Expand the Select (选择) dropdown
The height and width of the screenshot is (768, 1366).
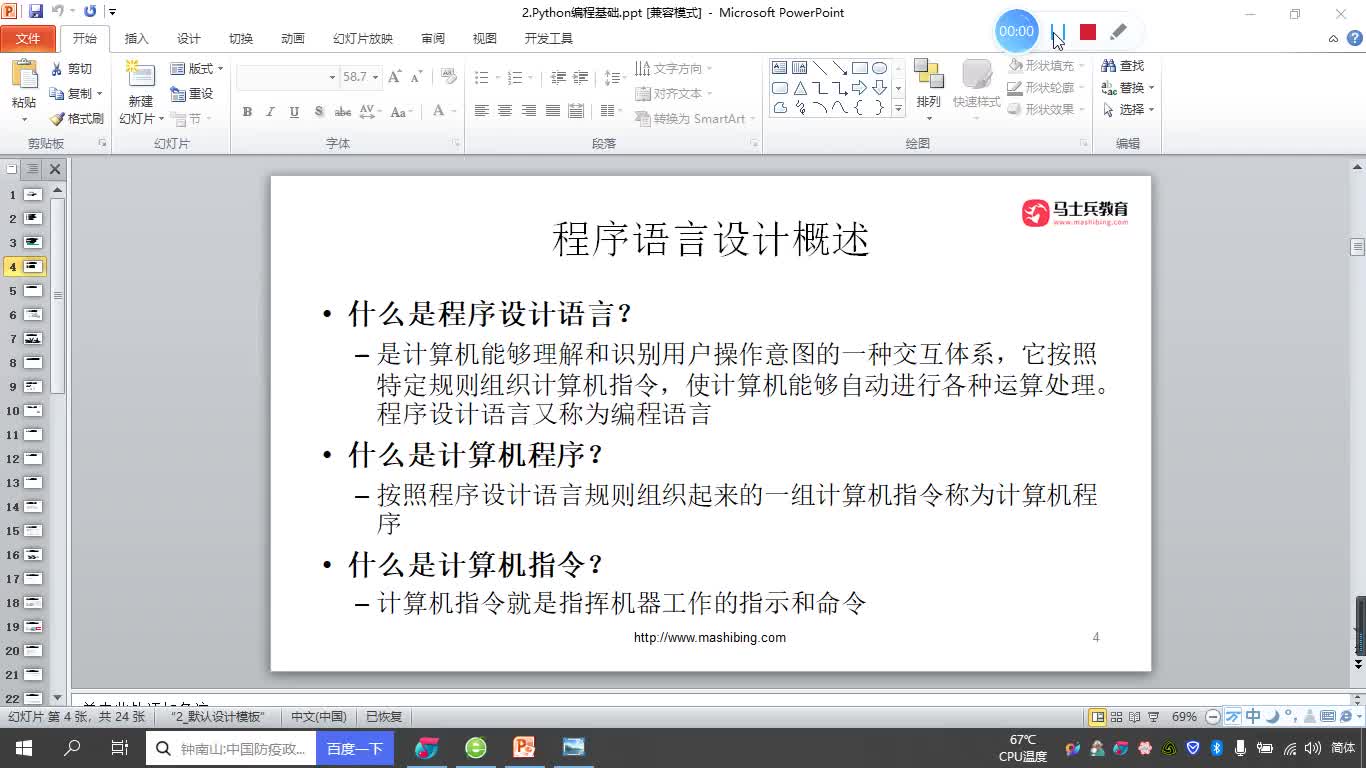1129,110
